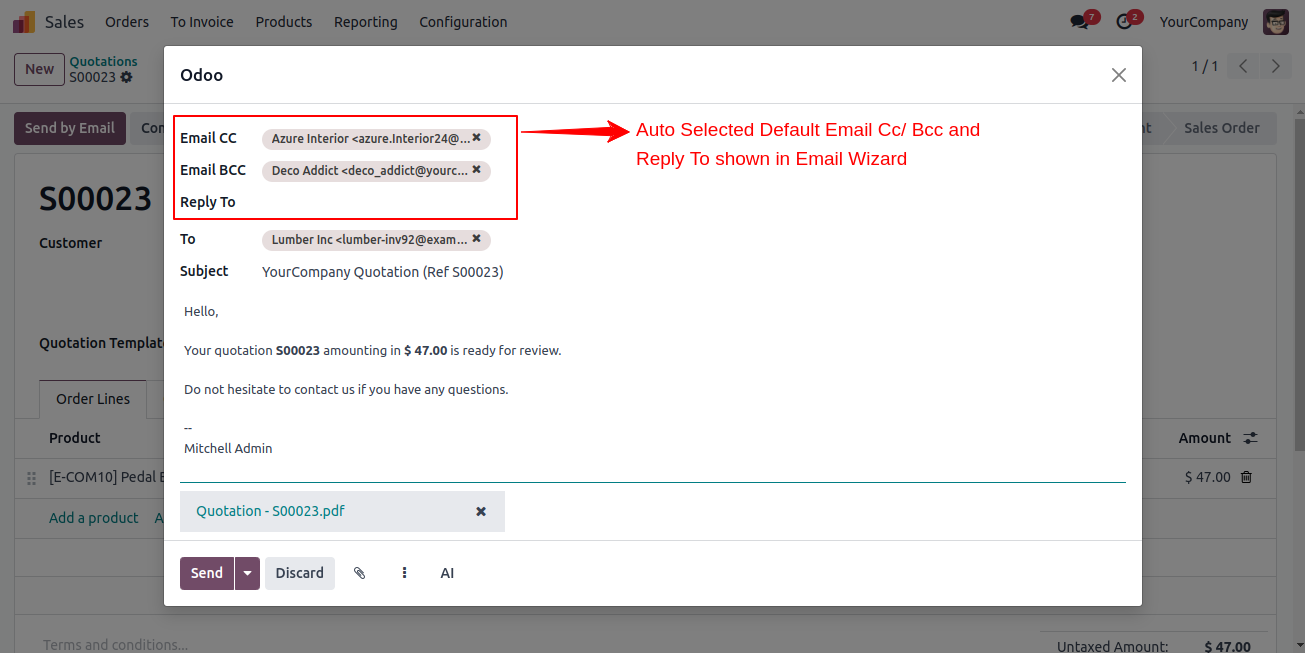
Task: Go to previous record arrow
Action: click(1243, 67)
